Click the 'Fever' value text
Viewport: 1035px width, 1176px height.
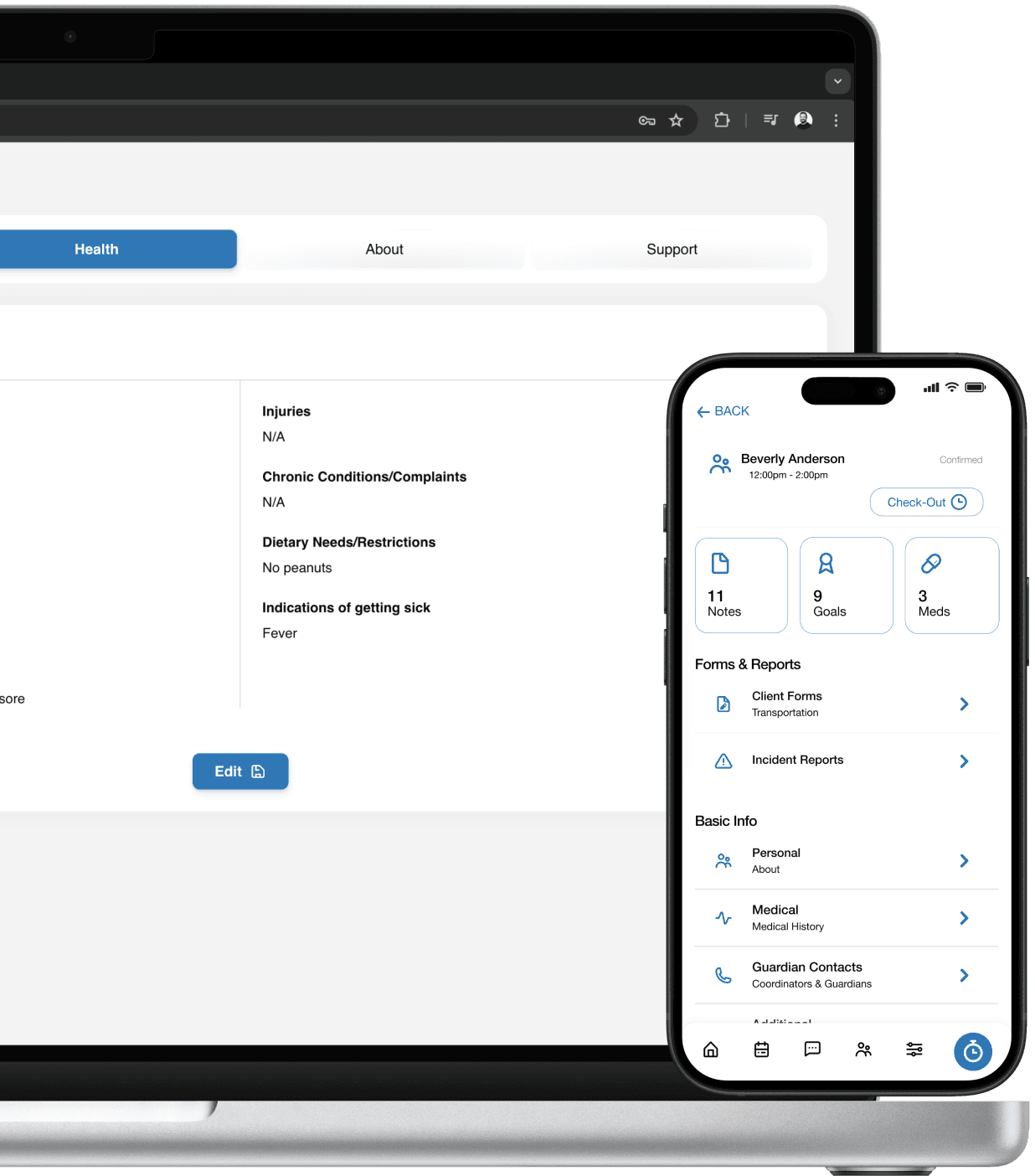[280, 633]
